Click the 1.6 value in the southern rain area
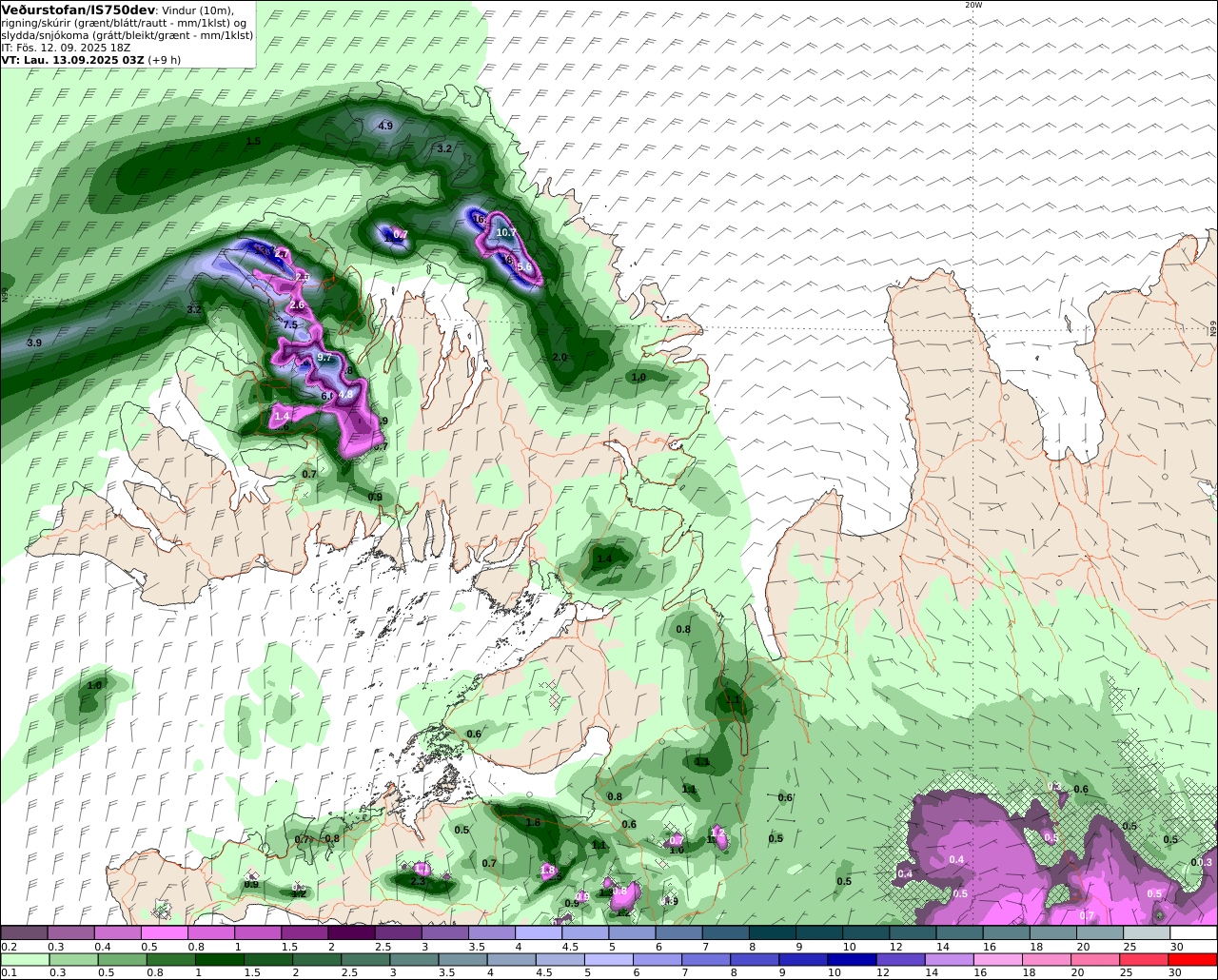This screenshot has height=980, width=1218. tap(533, 822)
